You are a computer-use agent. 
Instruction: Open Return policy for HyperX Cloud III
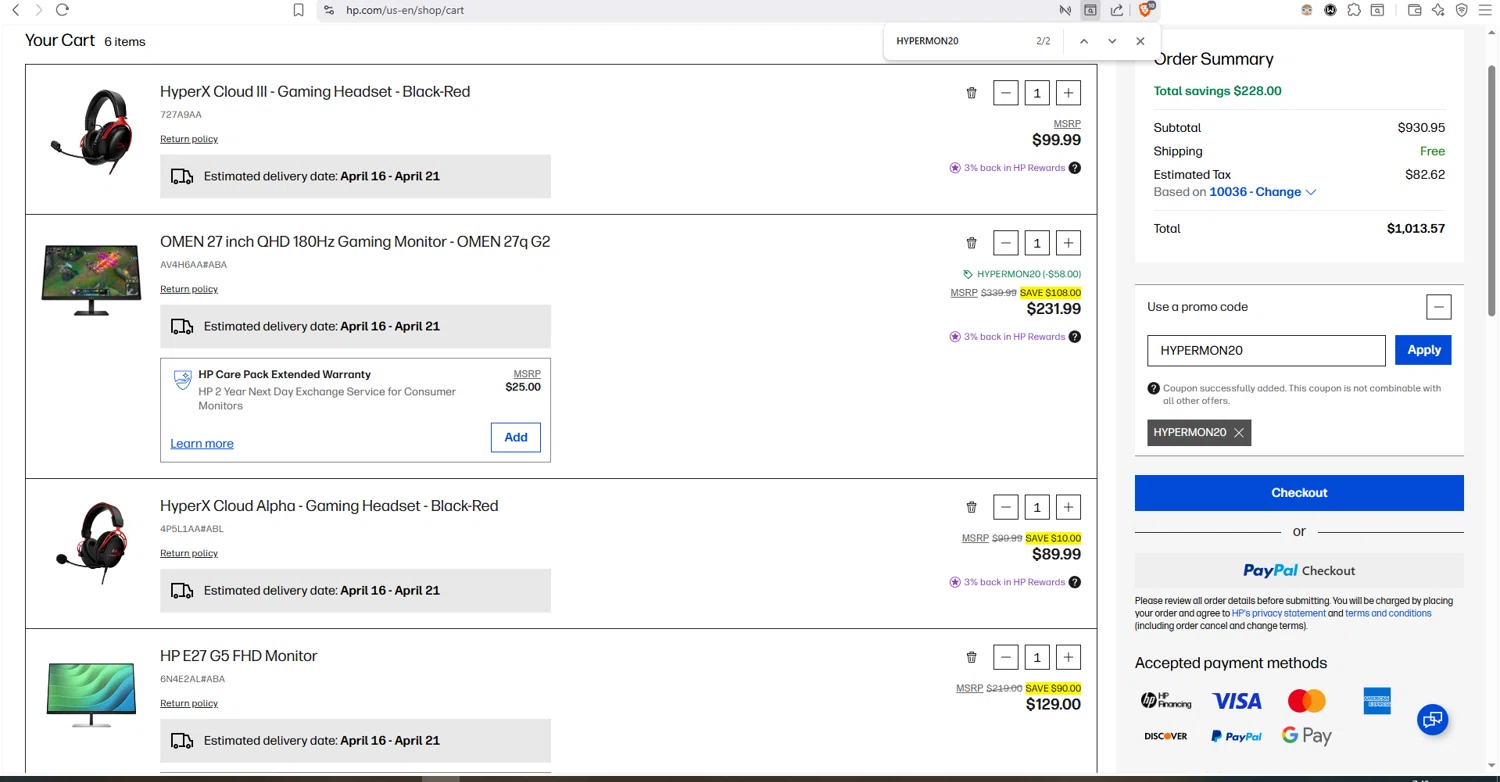[x=189, y=139]
